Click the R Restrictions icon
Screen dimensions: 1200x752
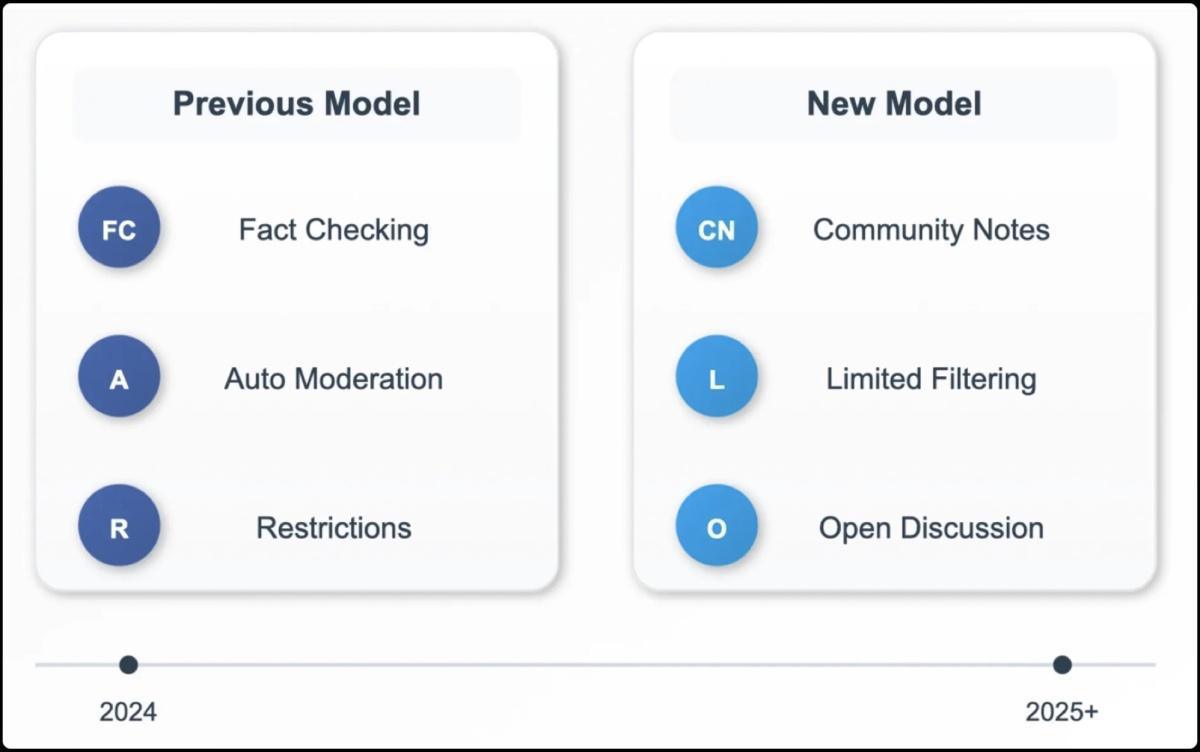click(x=119, y=526)
